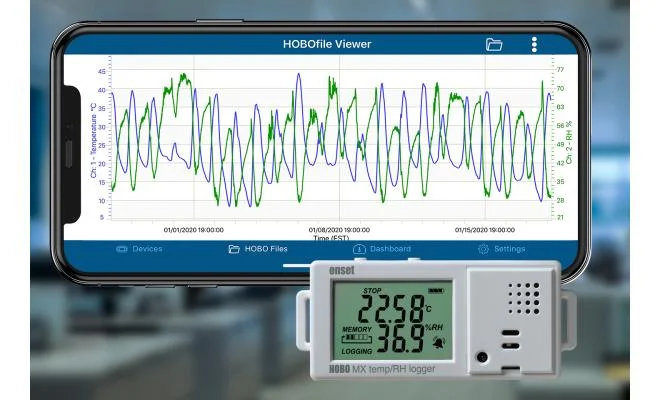Screen dimensions: 660x400
Task: Switch to the Dashboard tab
Action: coord(382,249)
